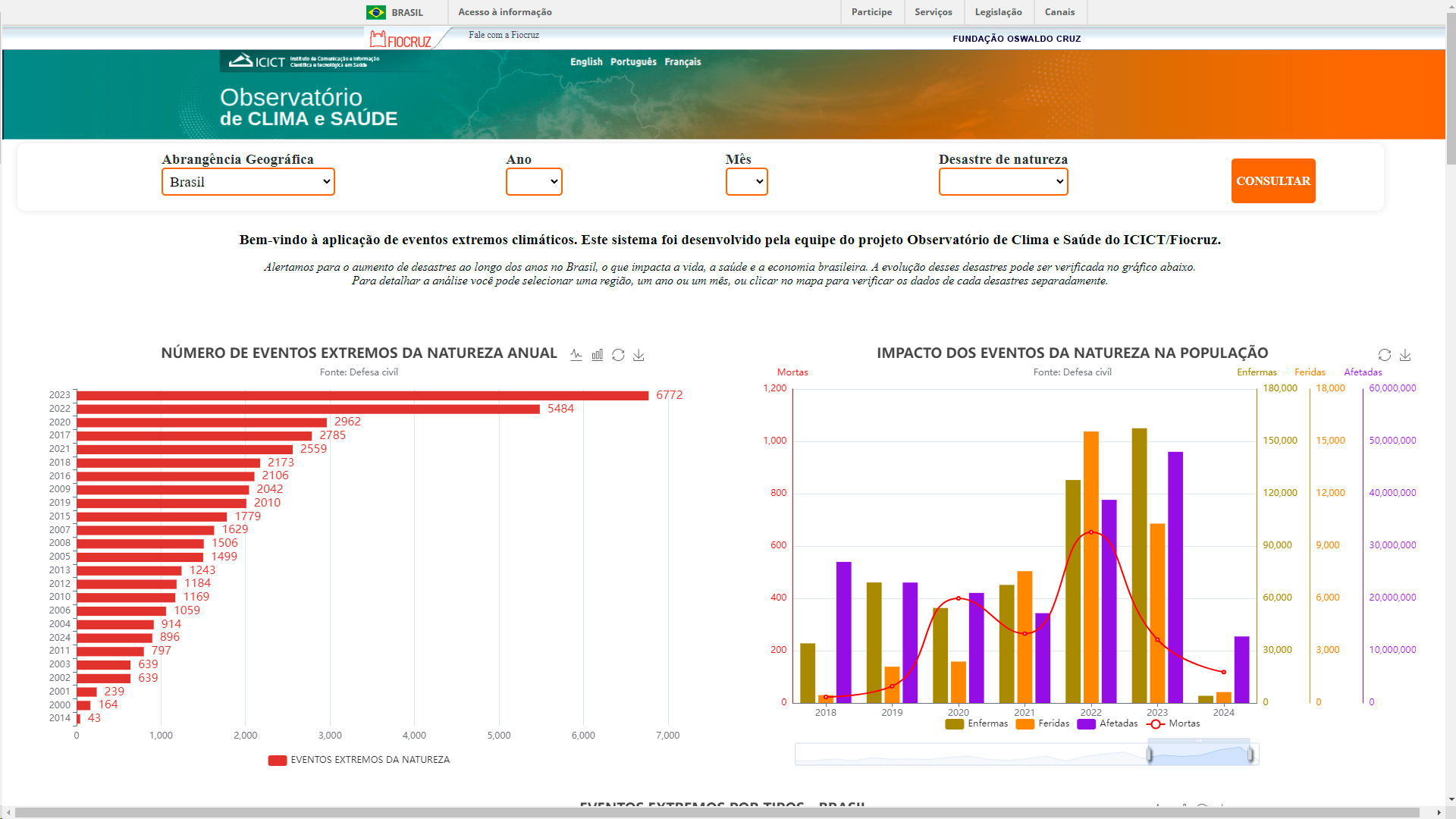Click the 2017 bar with 2785 events
Screen dimensions: 1456x819
(x=194, y=436)
